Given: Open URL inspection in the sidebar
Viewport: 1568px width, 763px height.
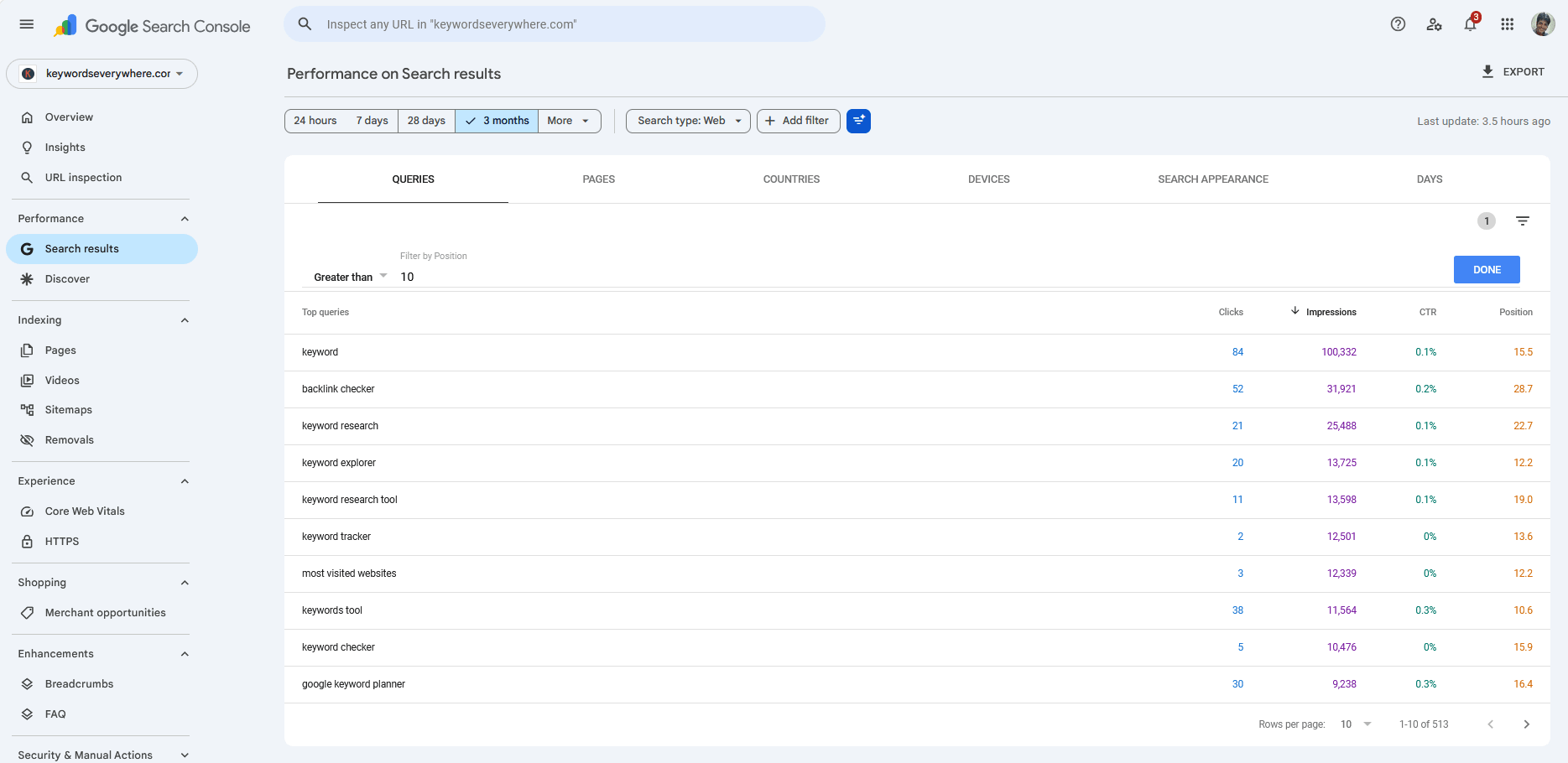Looking at the screenshot, I should coord(102,178).
